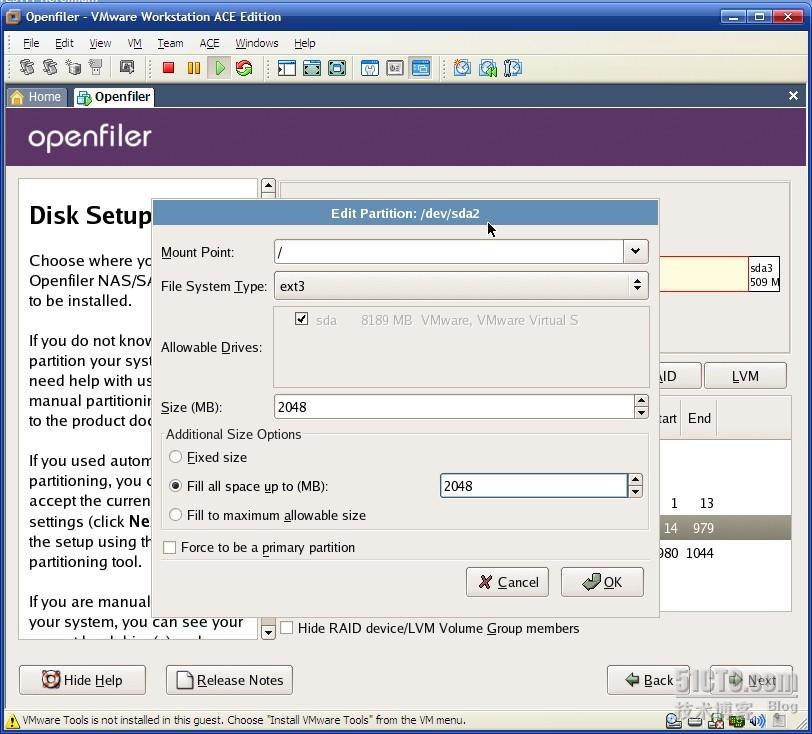The image size is (812, 734).
Task: Select the partition row ending at 1044
Action: 725,553
